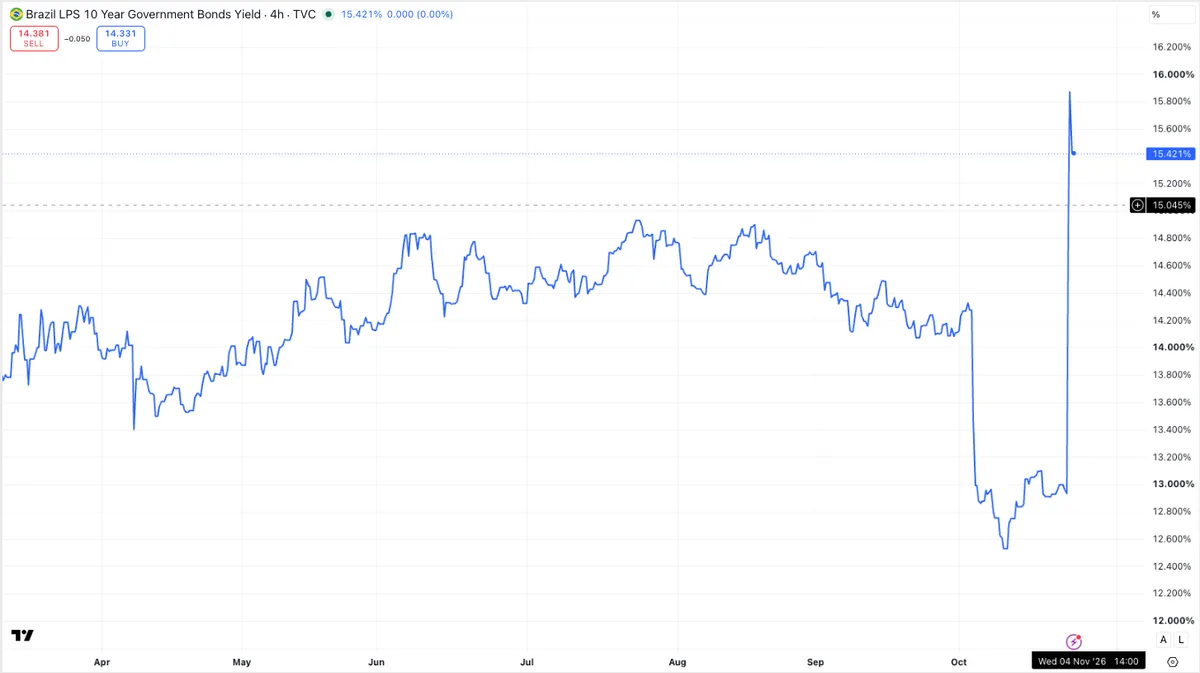
Task: Click the bold 13.000% price scale label
Action: (x=1171, y=484)
